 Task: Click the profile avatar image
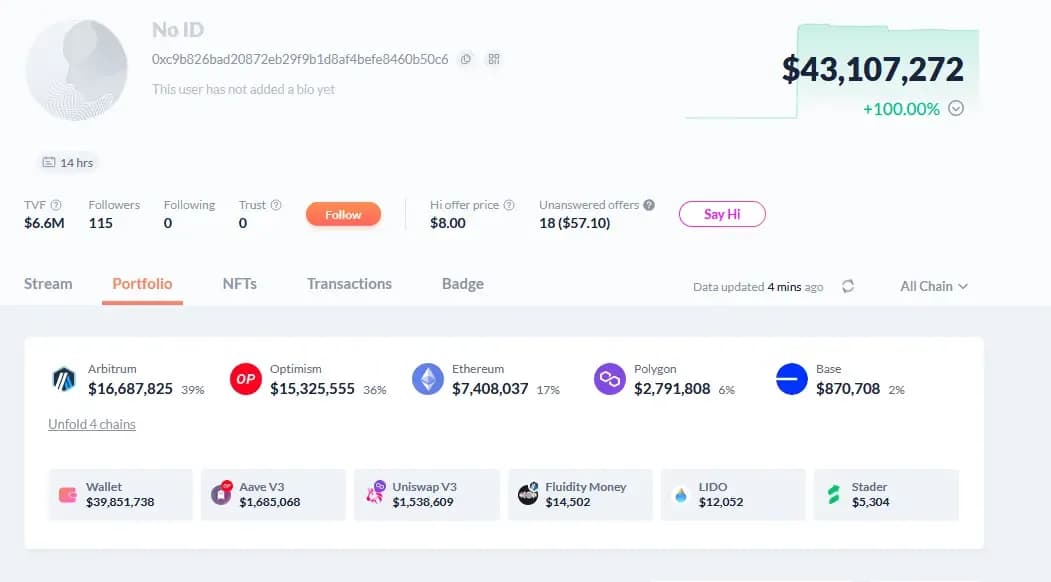[76, 69]
